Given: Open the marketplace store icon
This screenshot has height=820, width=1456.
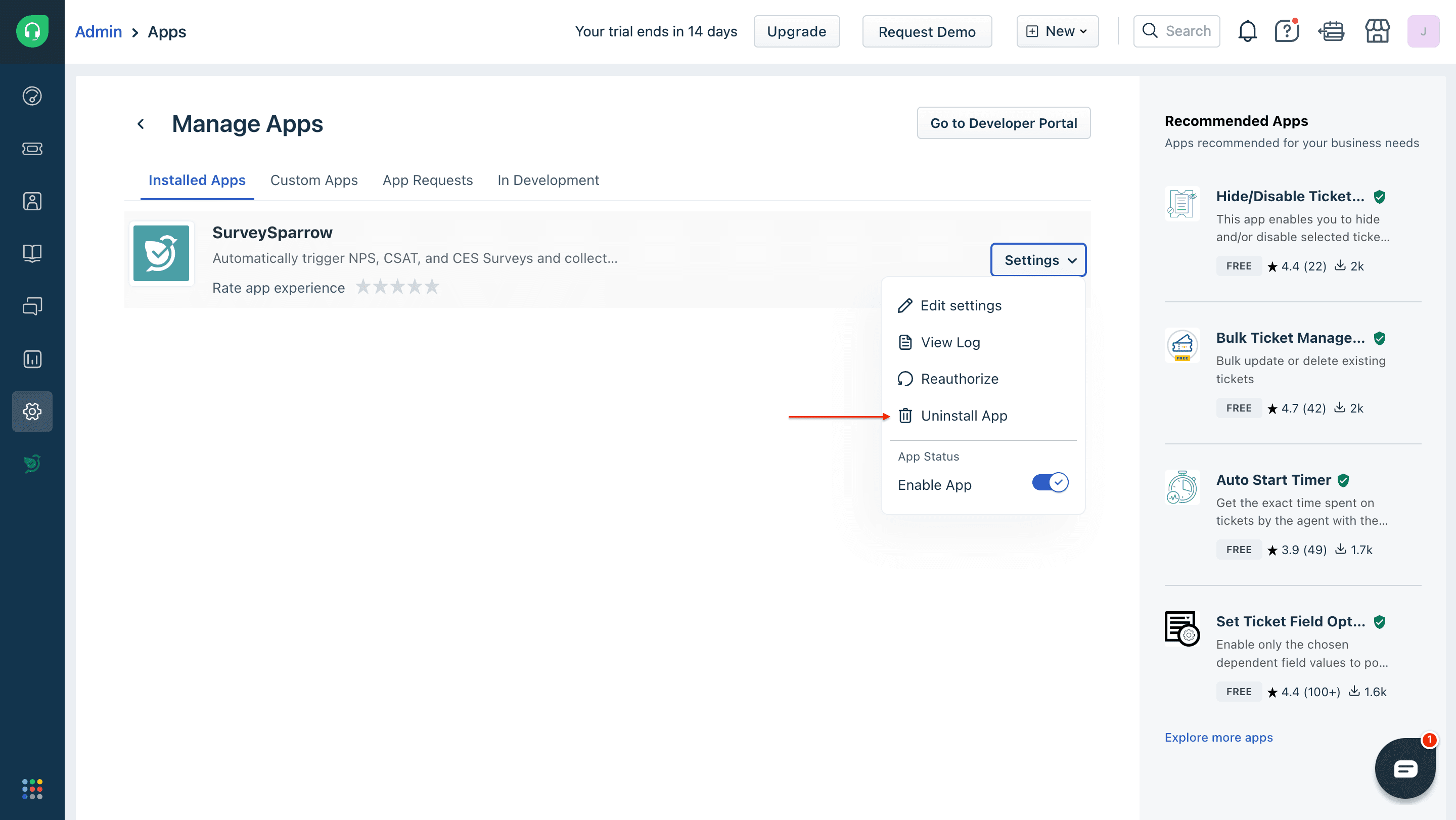Looking at the screenshot, I should pos(1377,31).
